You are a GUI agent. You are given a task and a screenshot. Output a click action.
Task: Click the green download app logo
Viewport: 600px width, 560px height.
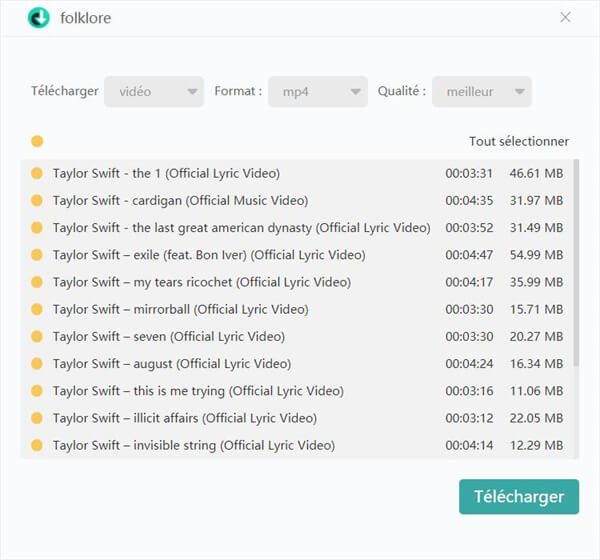pyautogui.click(x=39, y=18)
